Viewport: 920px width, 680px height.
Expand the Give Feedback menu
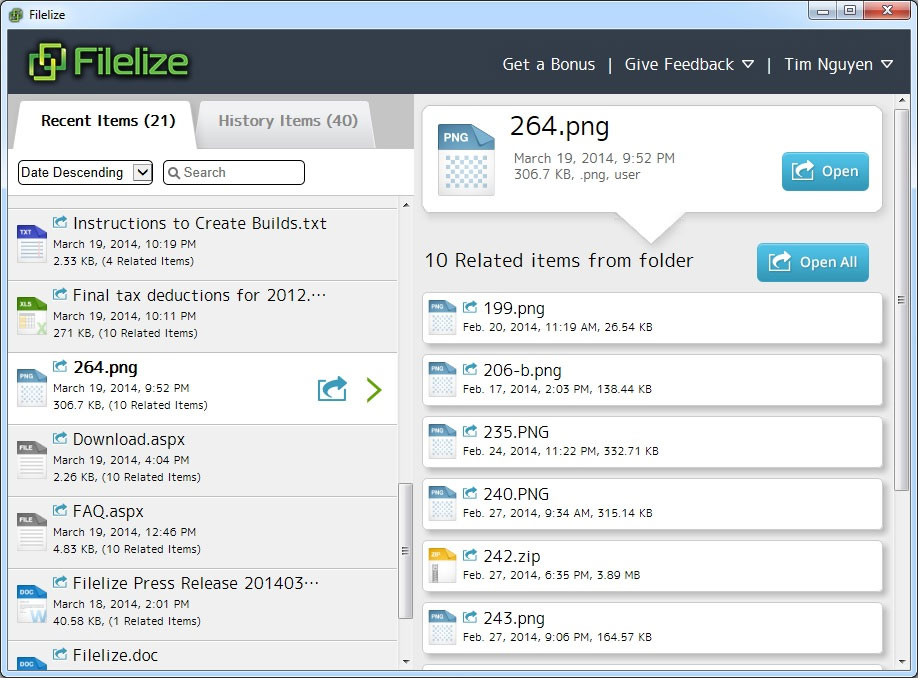pos(689,65)
